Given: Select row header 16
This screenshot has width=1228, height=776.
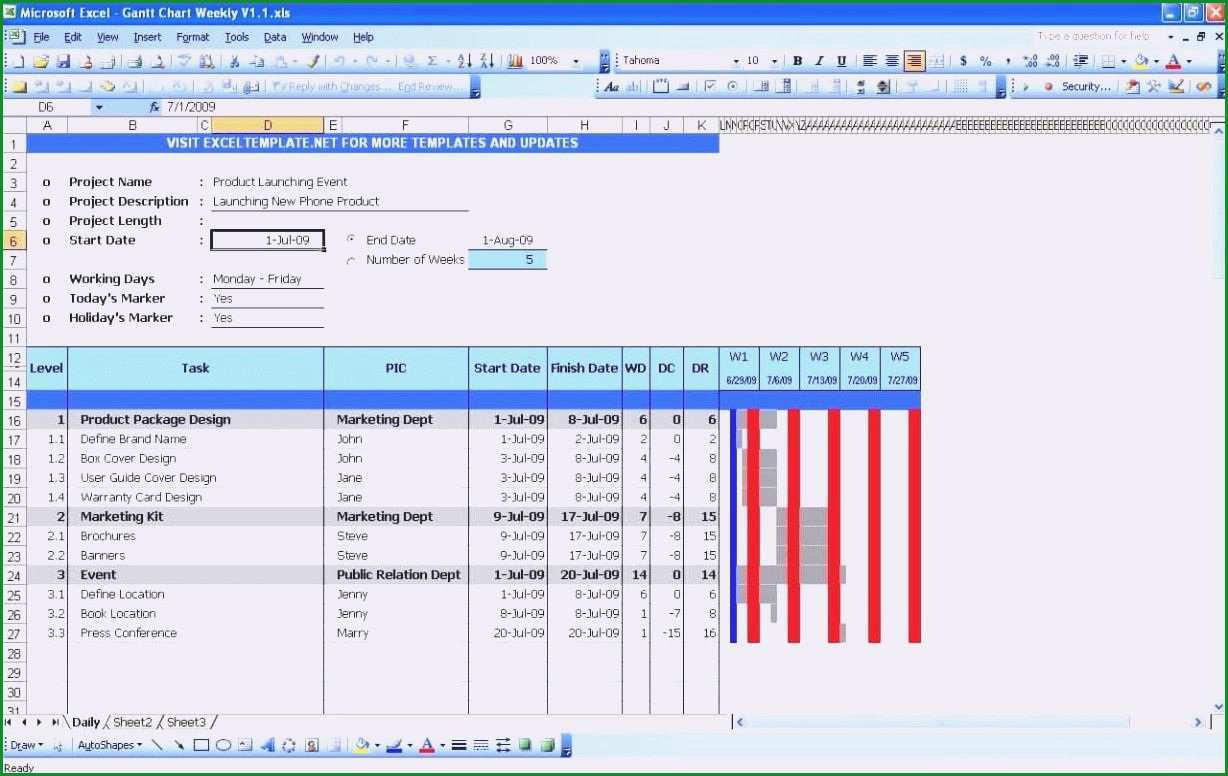Looking at the screenshot, I should coord(14,420).
